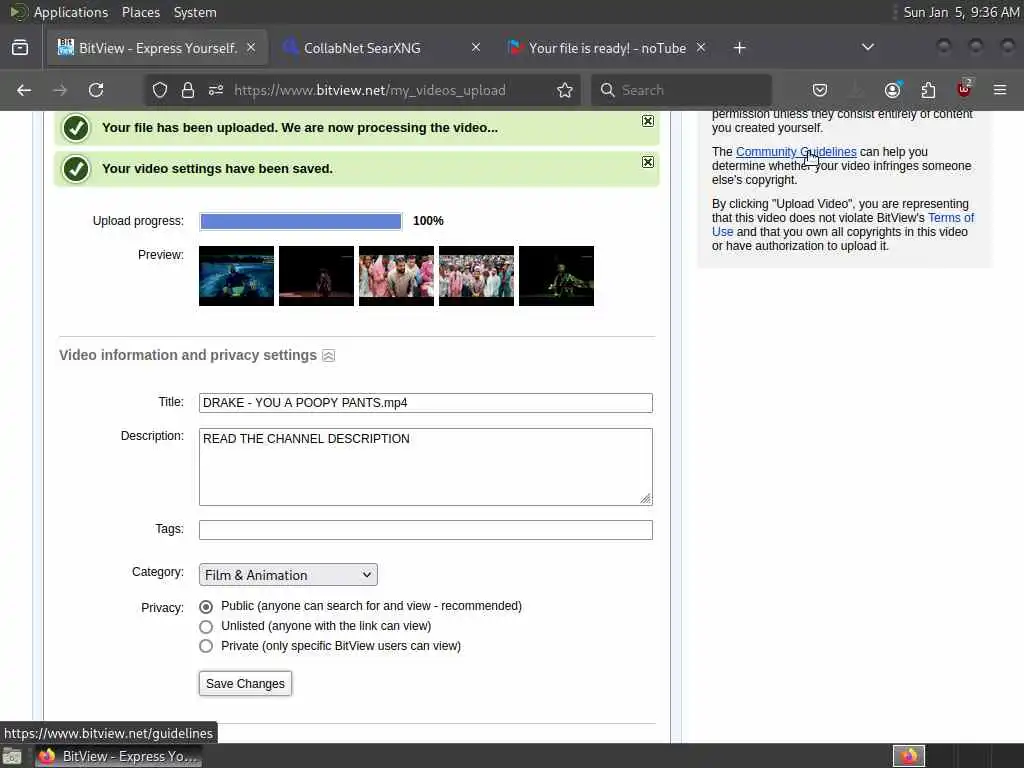Open the System menu
The image size is (1024, 768).
195,12
